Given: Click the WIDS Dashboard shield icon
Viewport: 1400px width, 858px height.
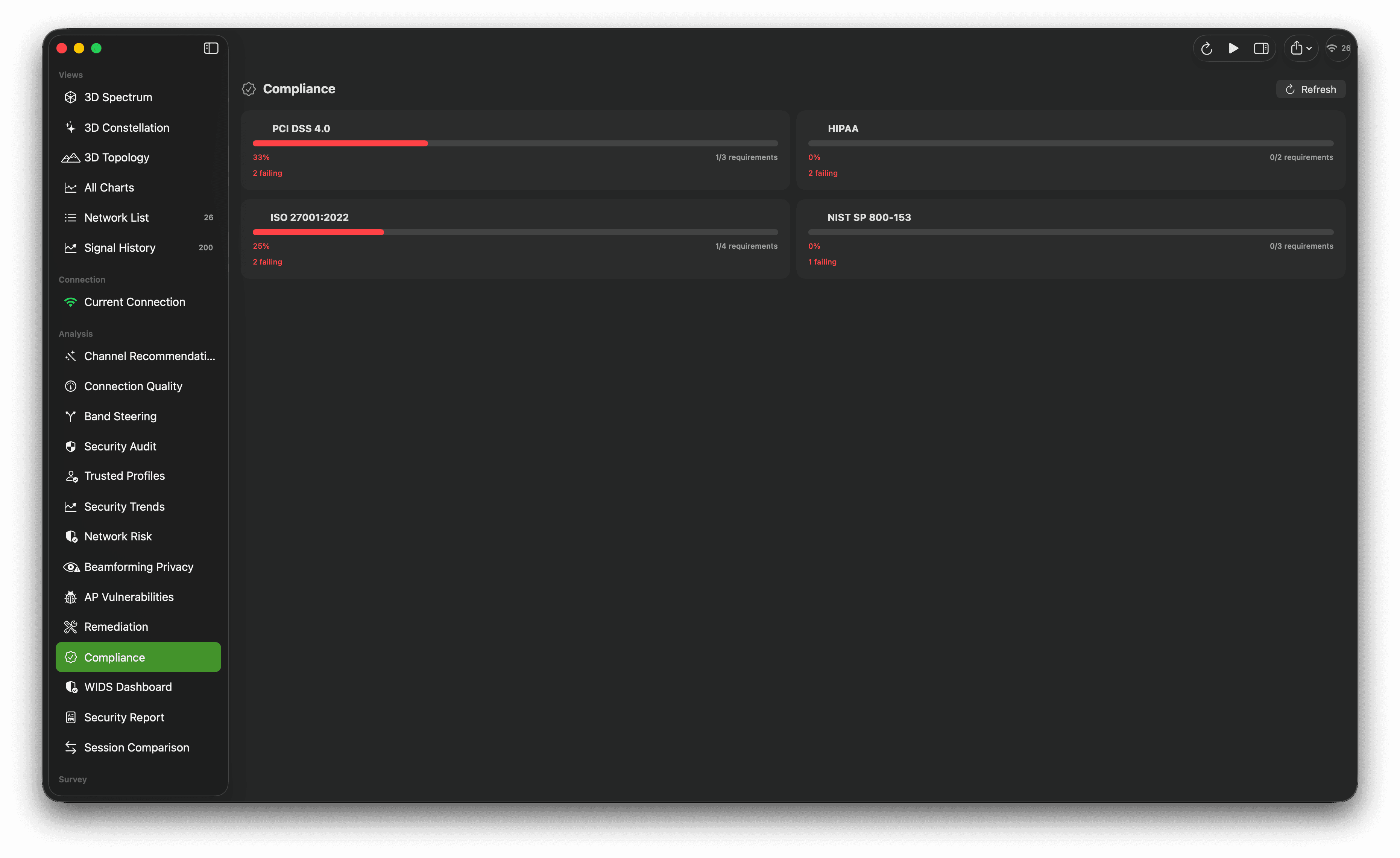Looking at the screenshot, I should tap(71, 687).
